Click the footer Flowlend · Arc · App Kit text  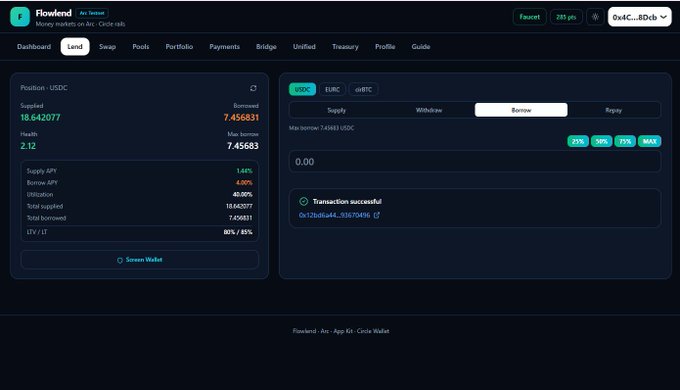click(x=341, y=331)
